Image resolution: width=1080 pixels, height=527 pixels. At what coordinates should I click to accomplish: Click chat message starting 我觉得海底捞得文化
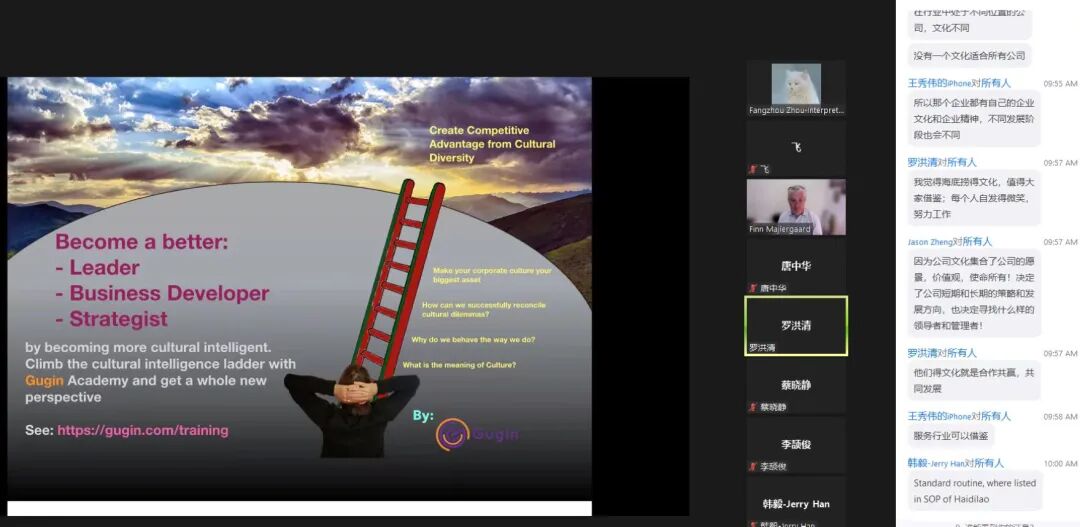974,198
